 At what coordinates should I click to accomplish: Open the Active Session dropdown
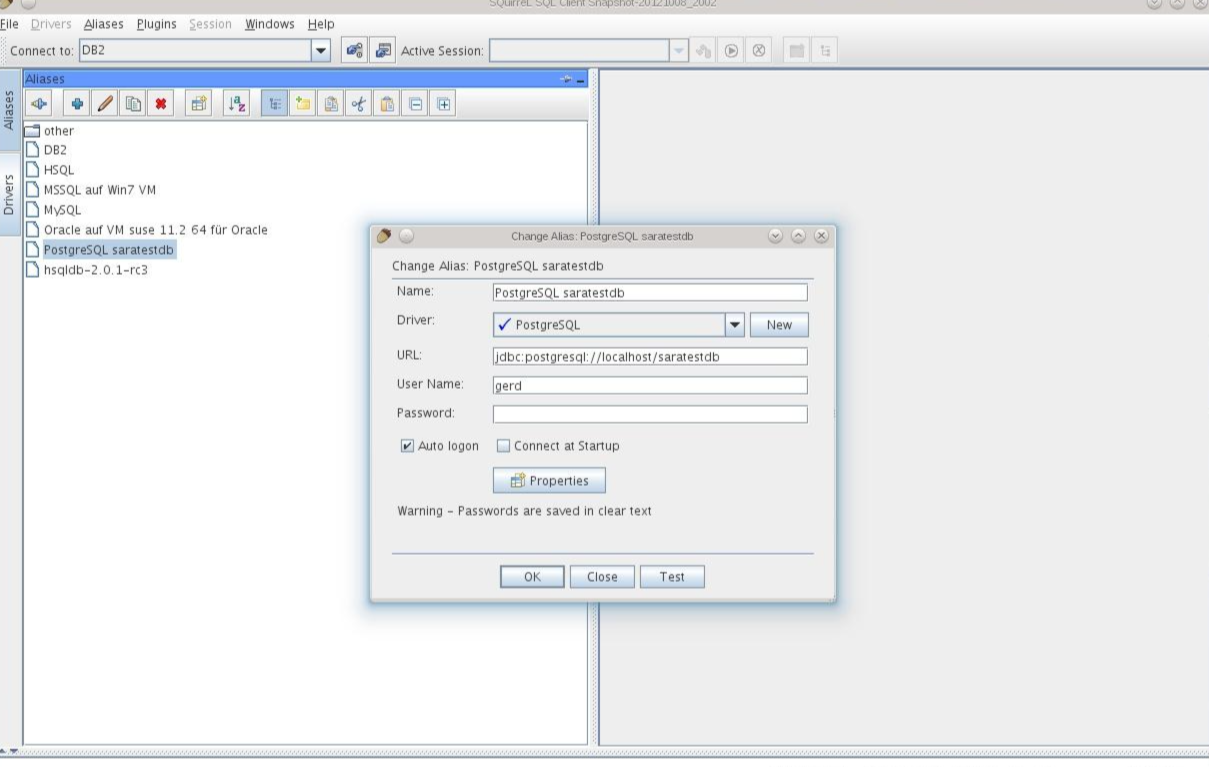[x=680, y=50]
